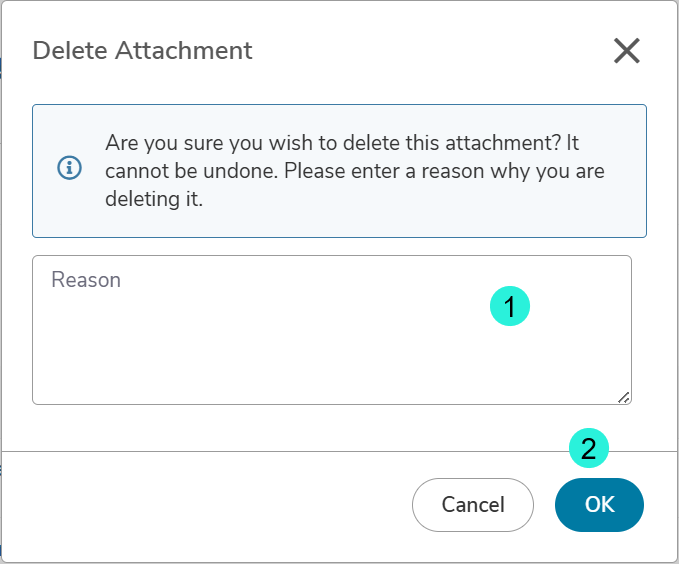Click the word 'Please' in the message
The image size is (679, 564).
coord(314,171)
